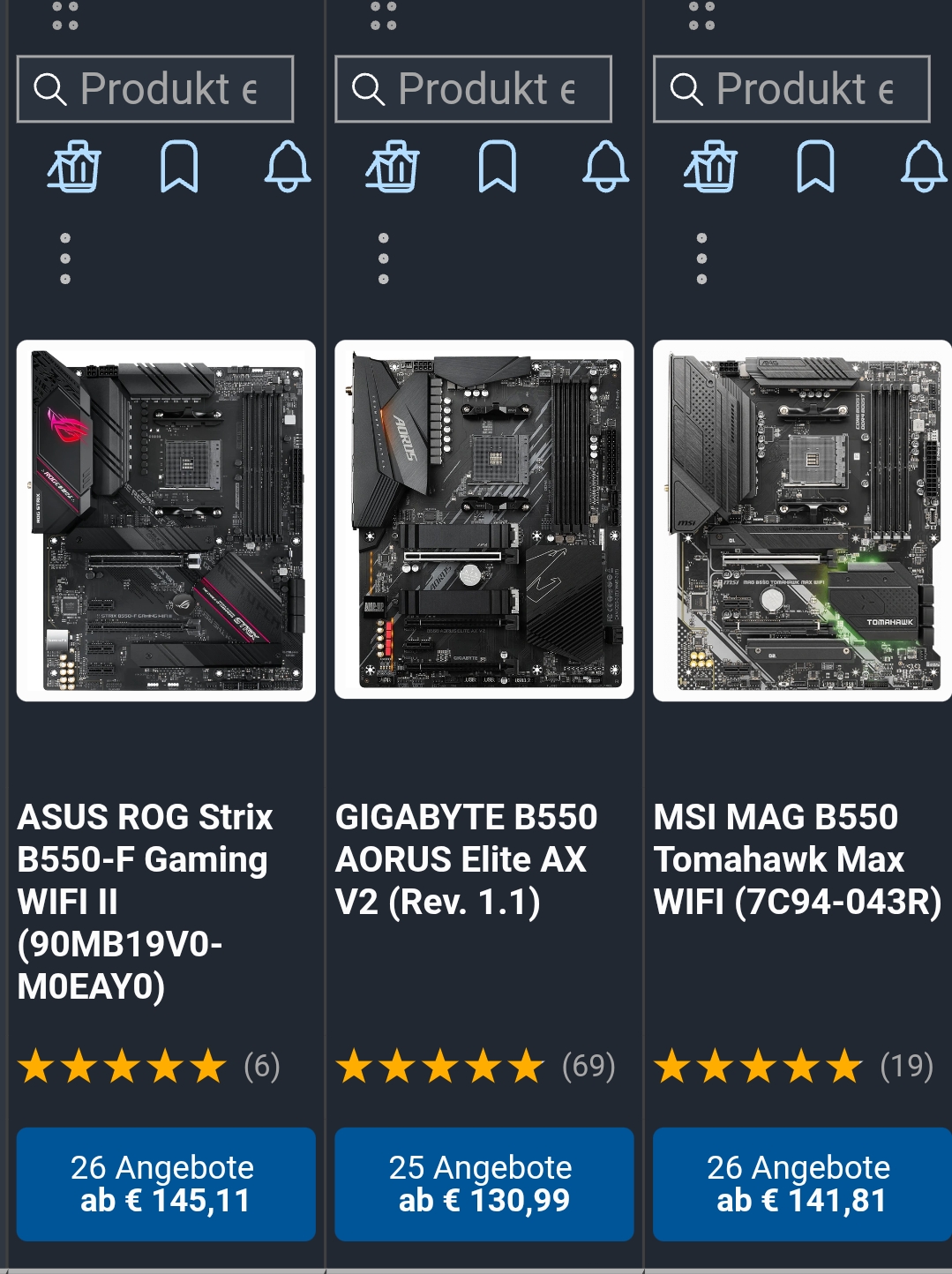Open the MSI MAG B550 Tomahawk motherboard image
The width and height of the screenshot is (952, 1274).
tap(802, 521)
